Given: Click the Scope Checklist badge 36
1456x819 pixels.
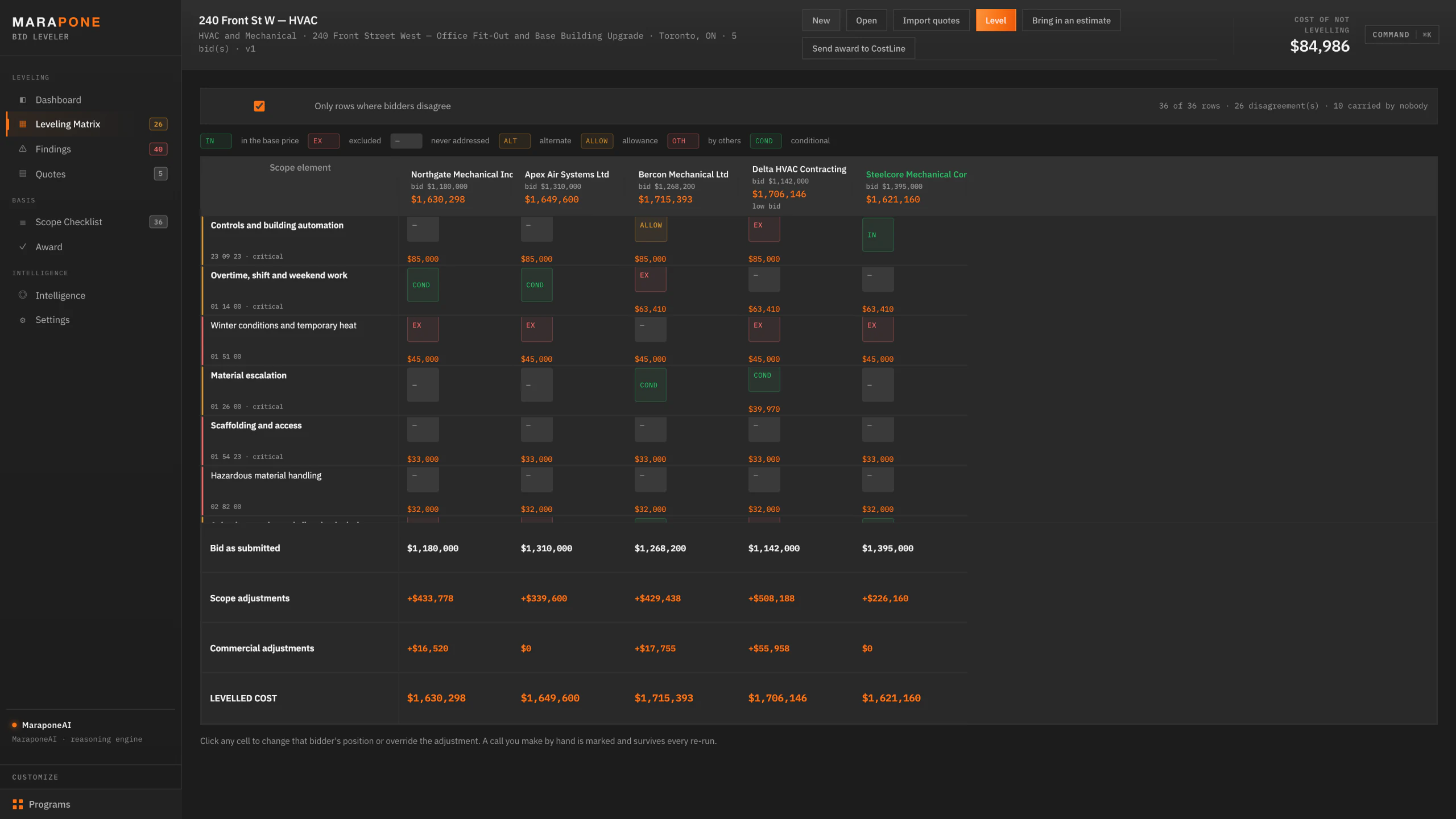Looking at the screenshot, I should (x=158, y=222).
